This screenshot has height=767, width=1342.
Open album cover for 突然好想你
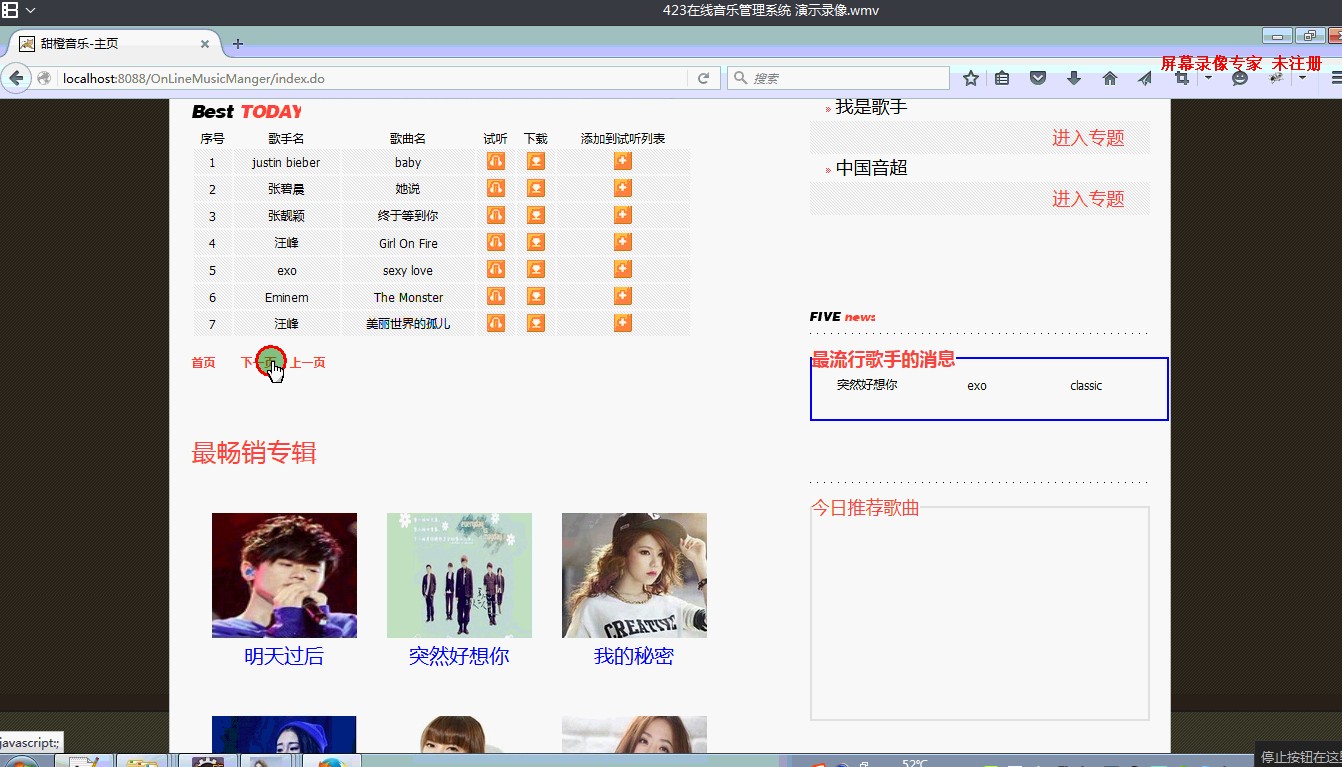459,575
